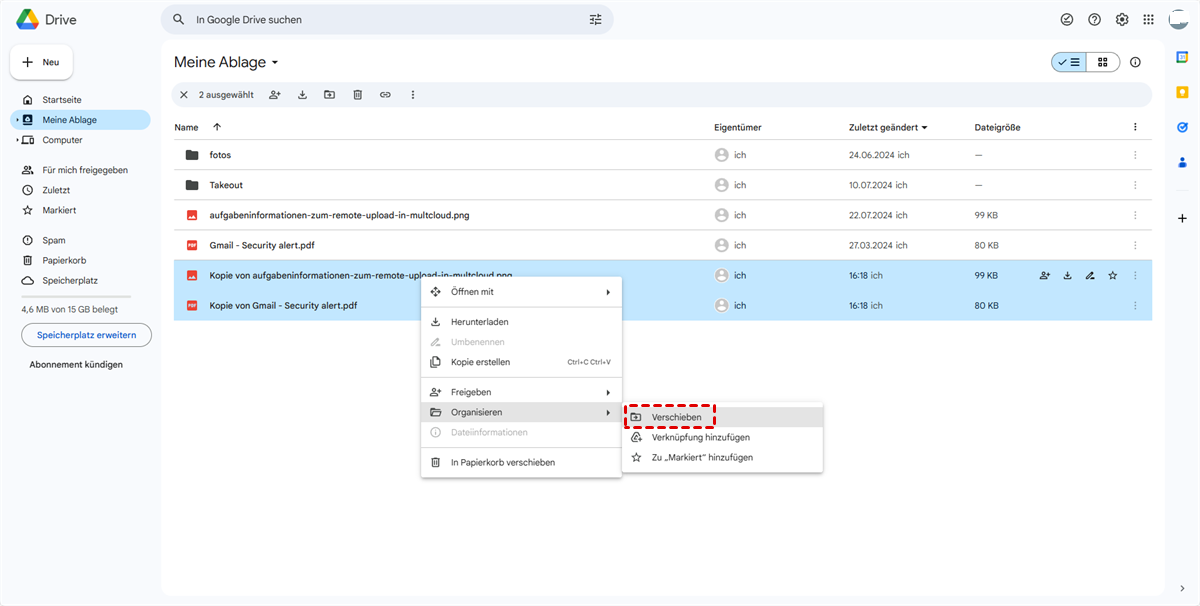Expand the Meine Ablage title dropdown
1200x606 pixels.
coord(275,63)
